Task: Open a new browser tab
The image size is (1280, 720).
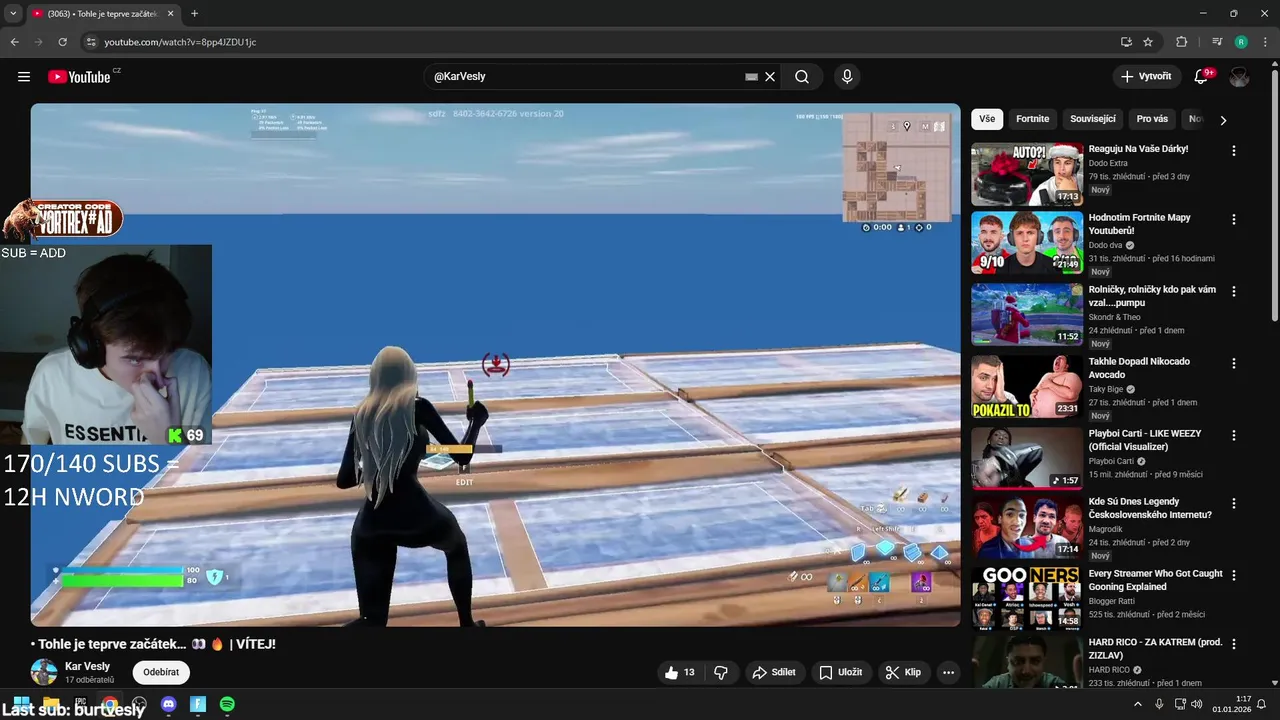Action: coord(194,14)
